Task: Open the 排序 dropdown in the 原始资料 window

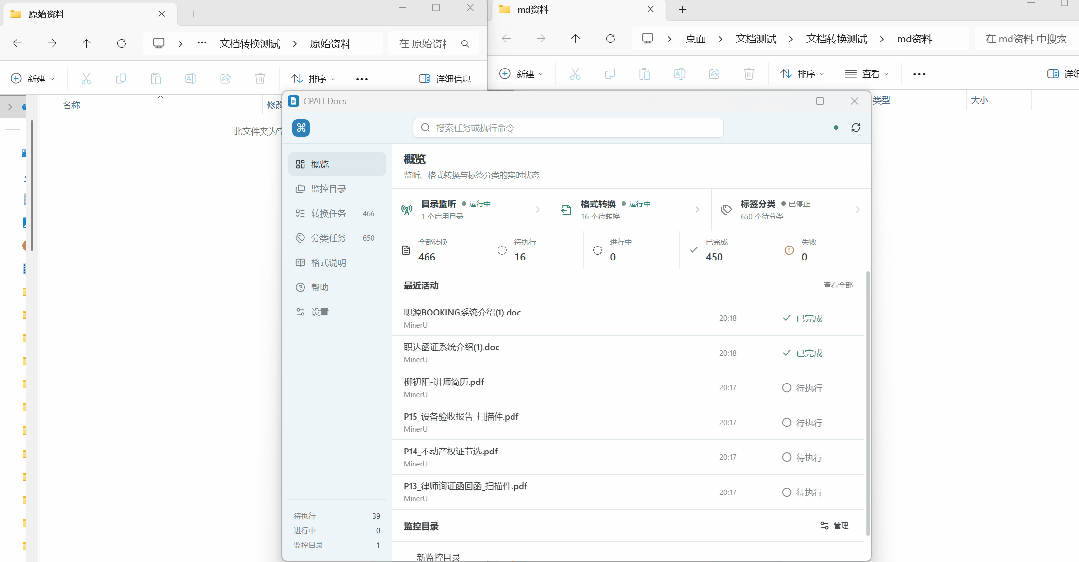Action: tap(312, 79)
